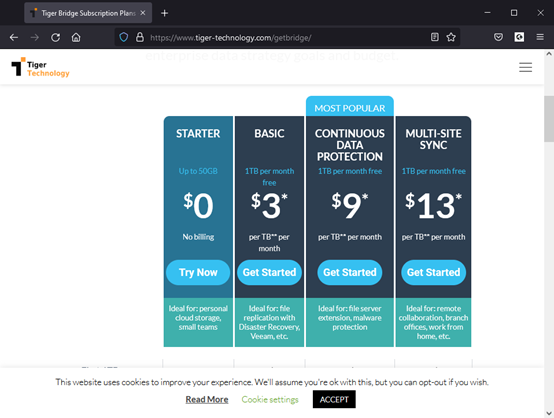
Task: Open Cookie settings
Action: click(270, 400)
